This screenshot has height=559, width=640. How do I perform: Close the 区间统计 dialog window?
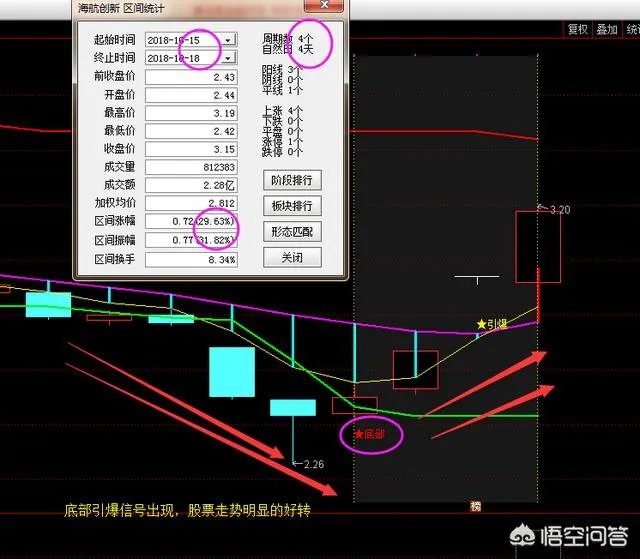(324, 5)
